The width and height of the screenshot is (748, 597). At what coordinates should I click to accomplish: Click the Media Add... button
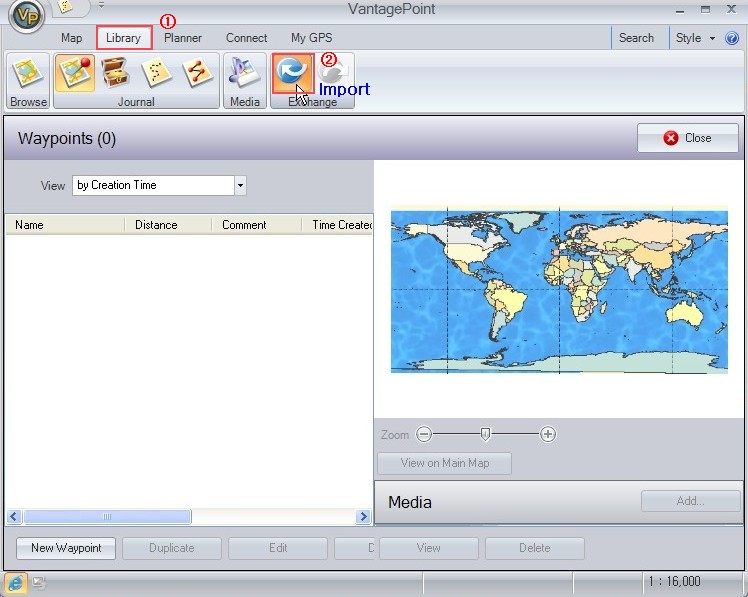pyautogui.click(x=690, y=501)
